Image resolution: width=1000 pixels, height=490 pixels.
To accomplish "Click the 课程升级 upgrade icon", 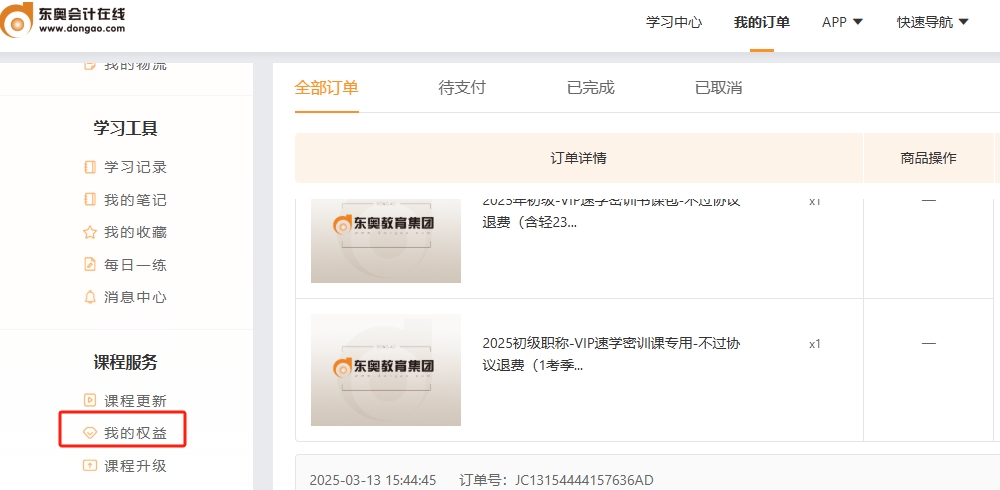I will point(90,465).
